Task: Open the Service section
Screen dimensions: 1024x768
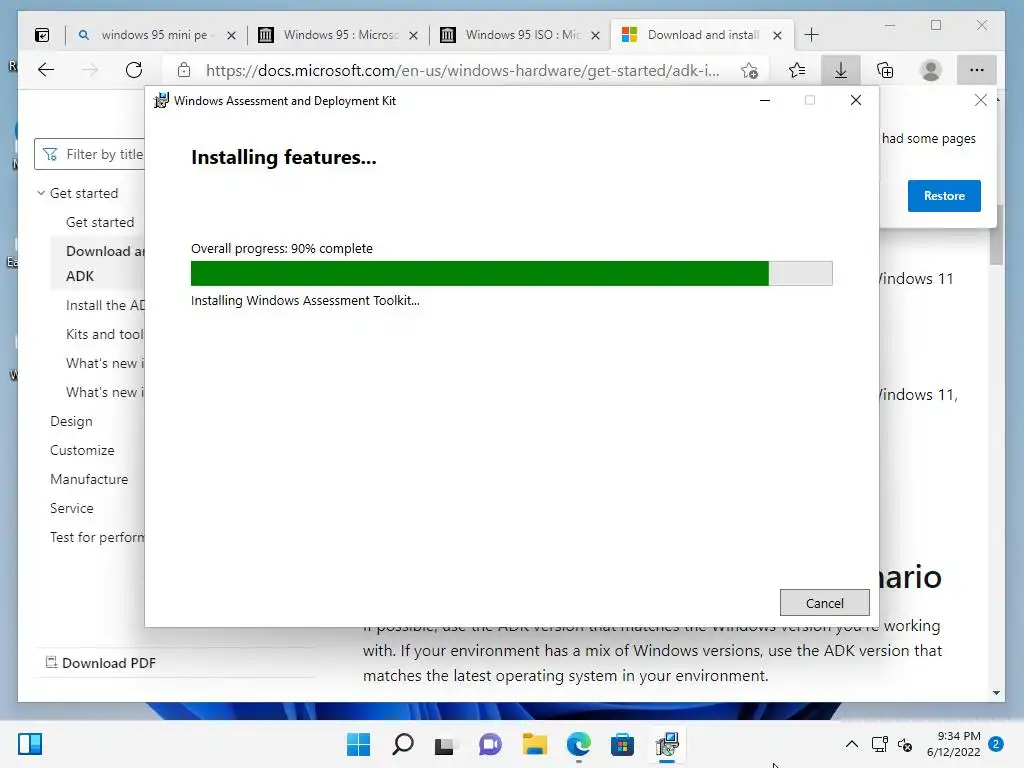Action: pyautogui.click(x=72, y=508)
